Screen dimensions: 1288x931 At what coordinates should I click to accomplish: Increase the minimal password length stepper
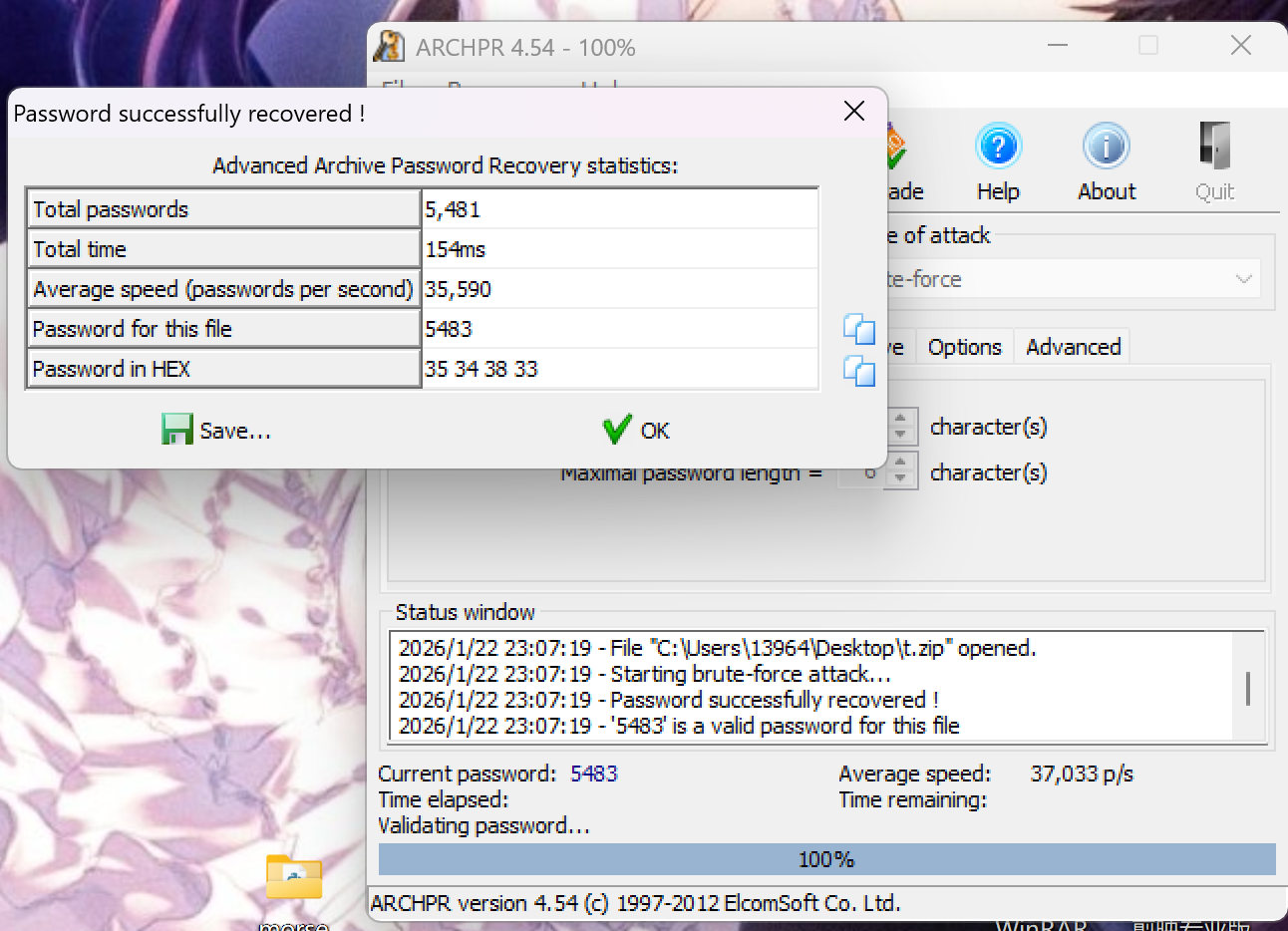pyautogui.click(x=901, y=419)
